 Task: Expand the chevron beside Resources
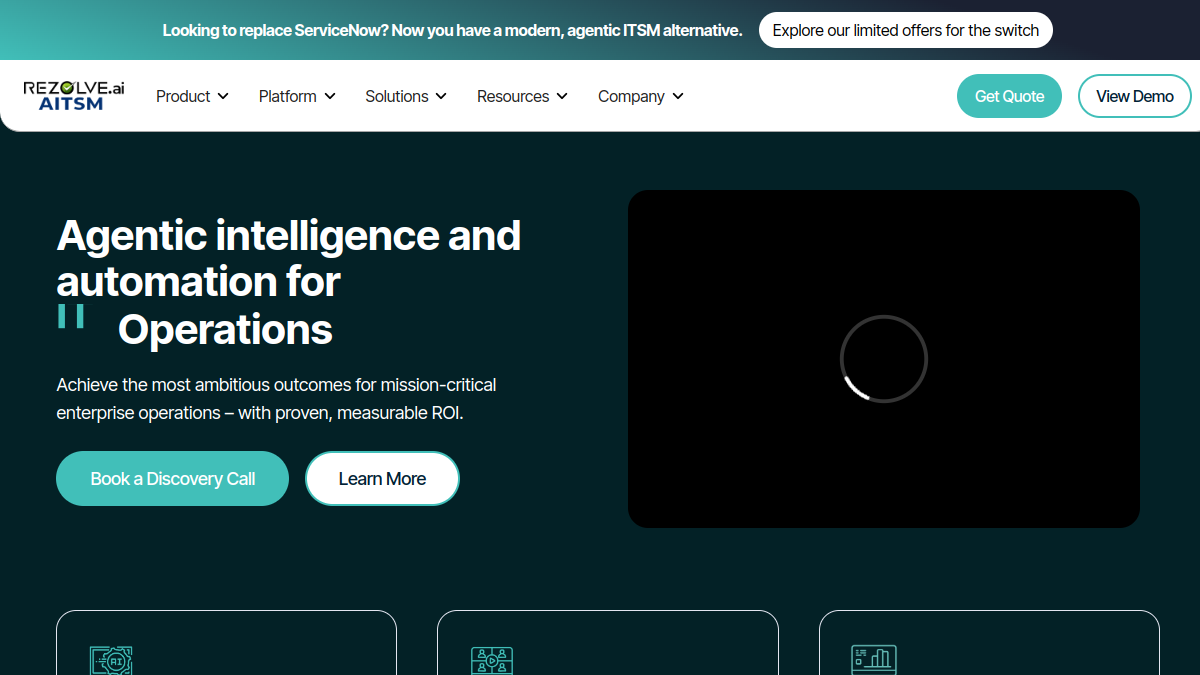click(562, 96)
